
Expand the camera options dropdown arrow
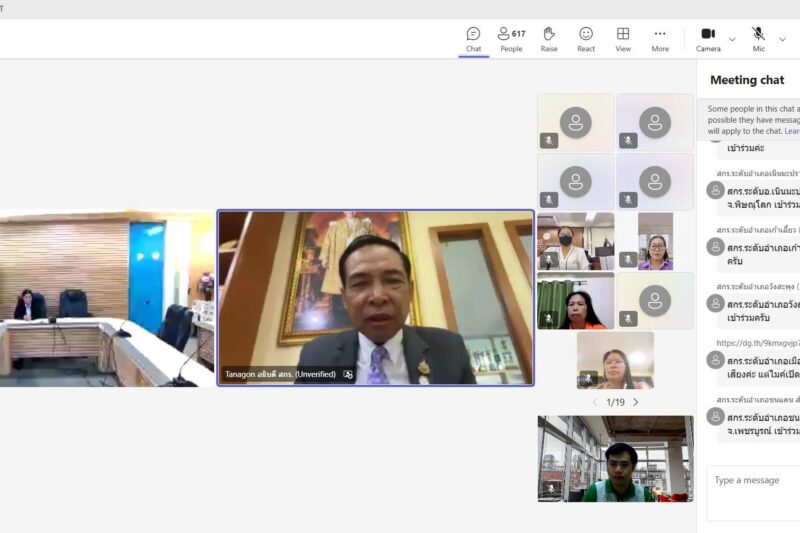pos(732,39)
